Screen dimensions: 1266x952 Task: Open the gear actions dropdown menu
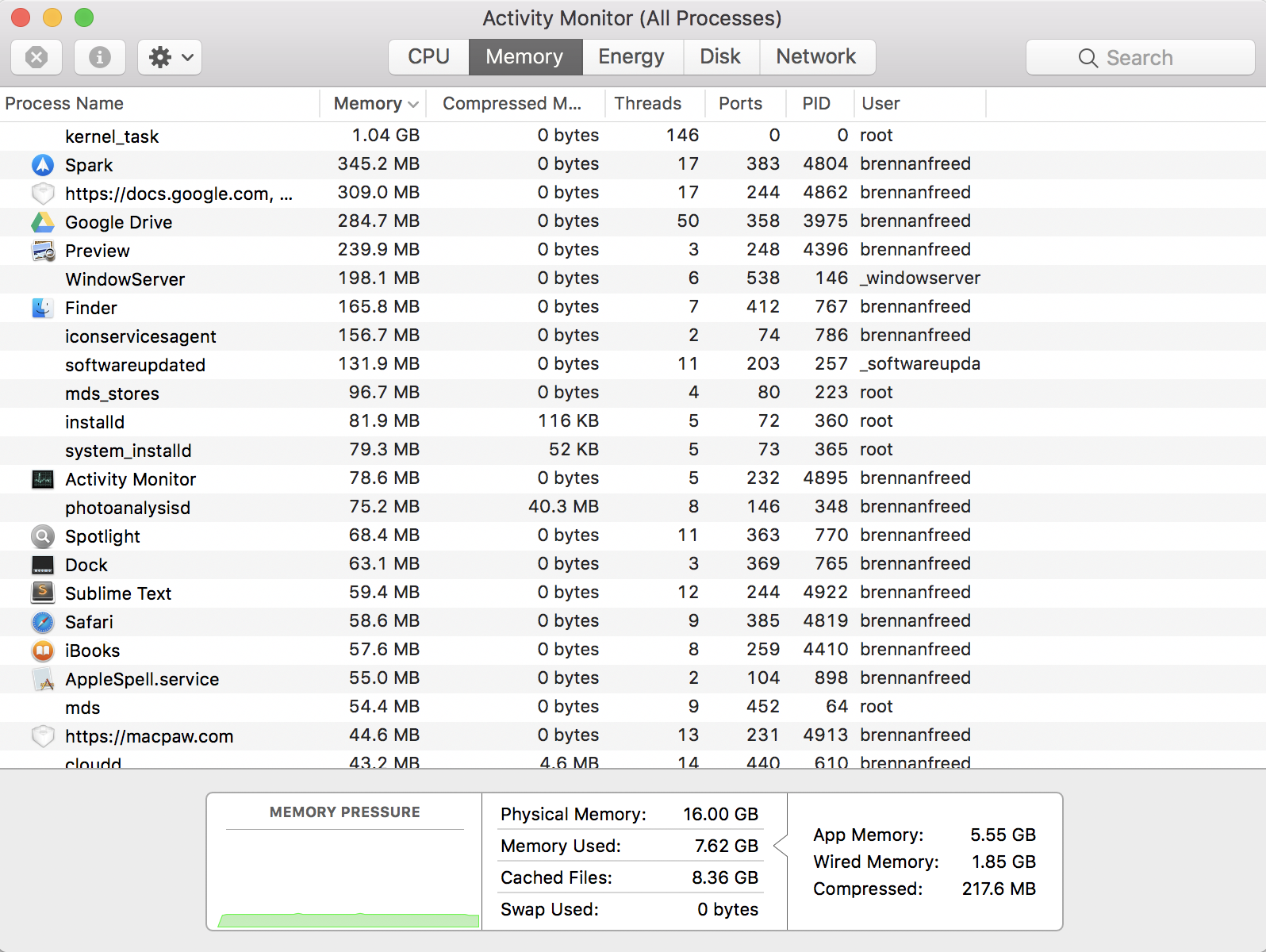[170, 57]
